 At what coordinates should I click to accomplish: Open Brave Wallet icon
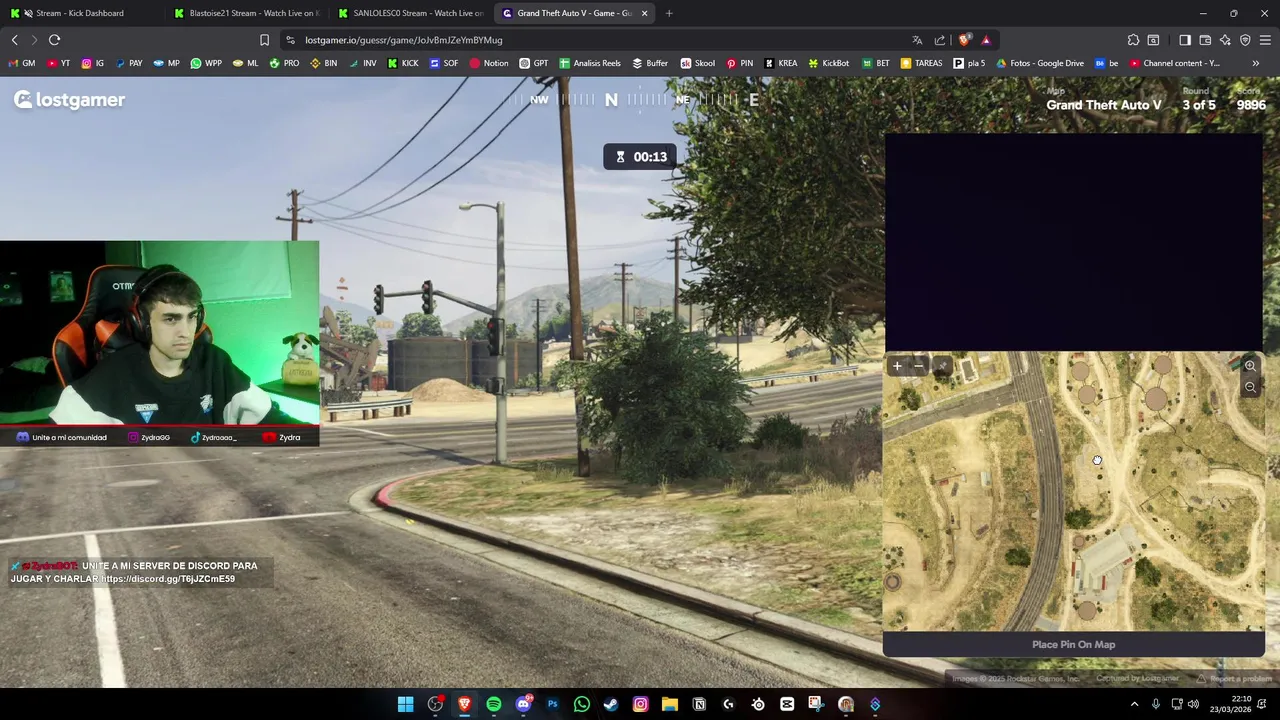tap(1205, 40)
